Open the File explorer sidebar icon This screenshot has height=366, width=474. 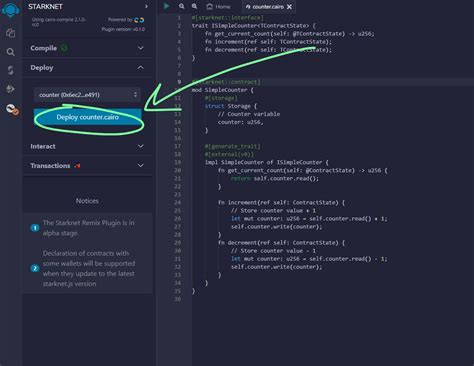[x=11, y=33]
